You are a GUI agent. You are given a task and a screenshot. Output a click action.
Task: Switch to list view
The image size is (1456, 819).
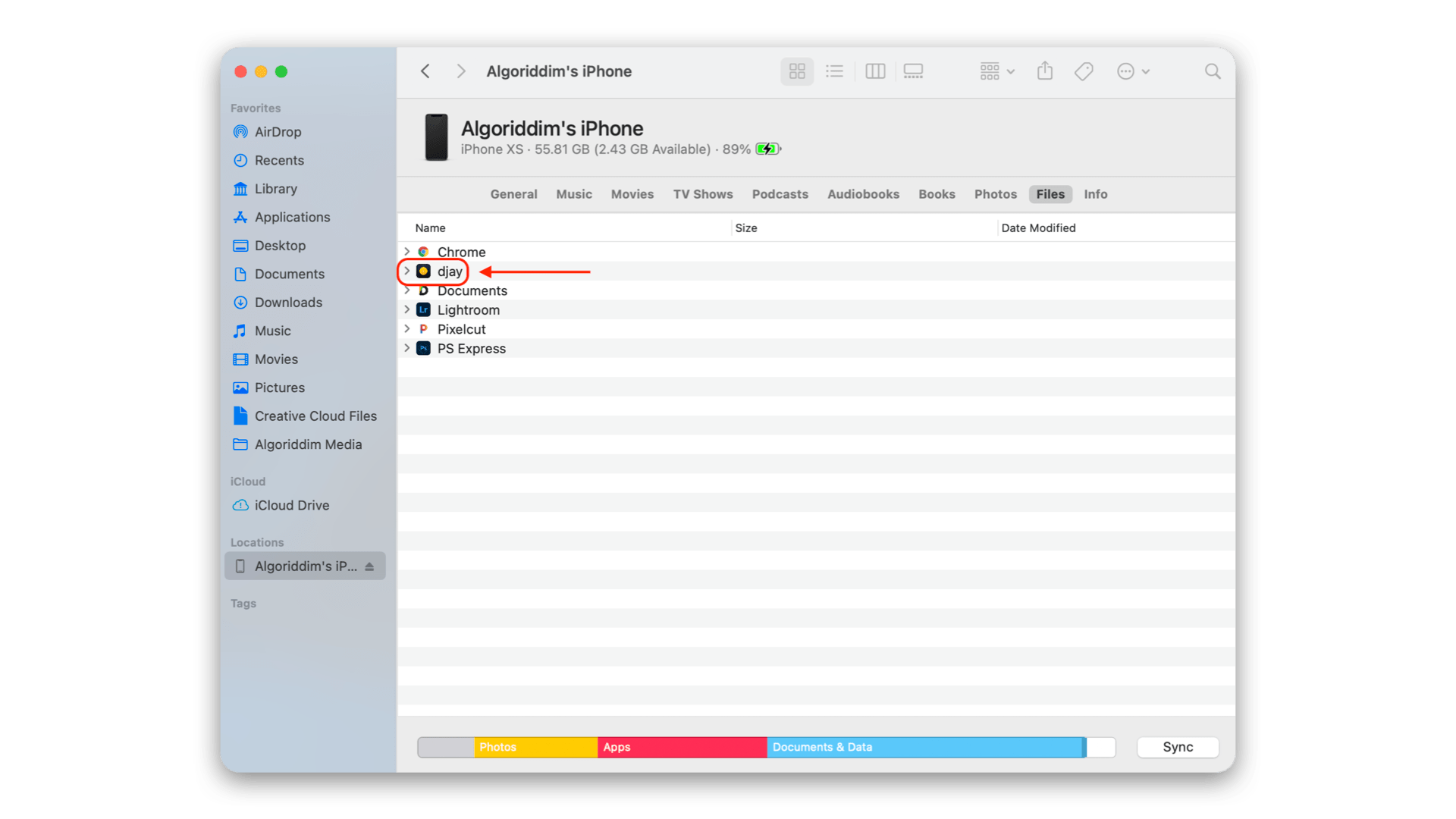[x=834, y=71]
